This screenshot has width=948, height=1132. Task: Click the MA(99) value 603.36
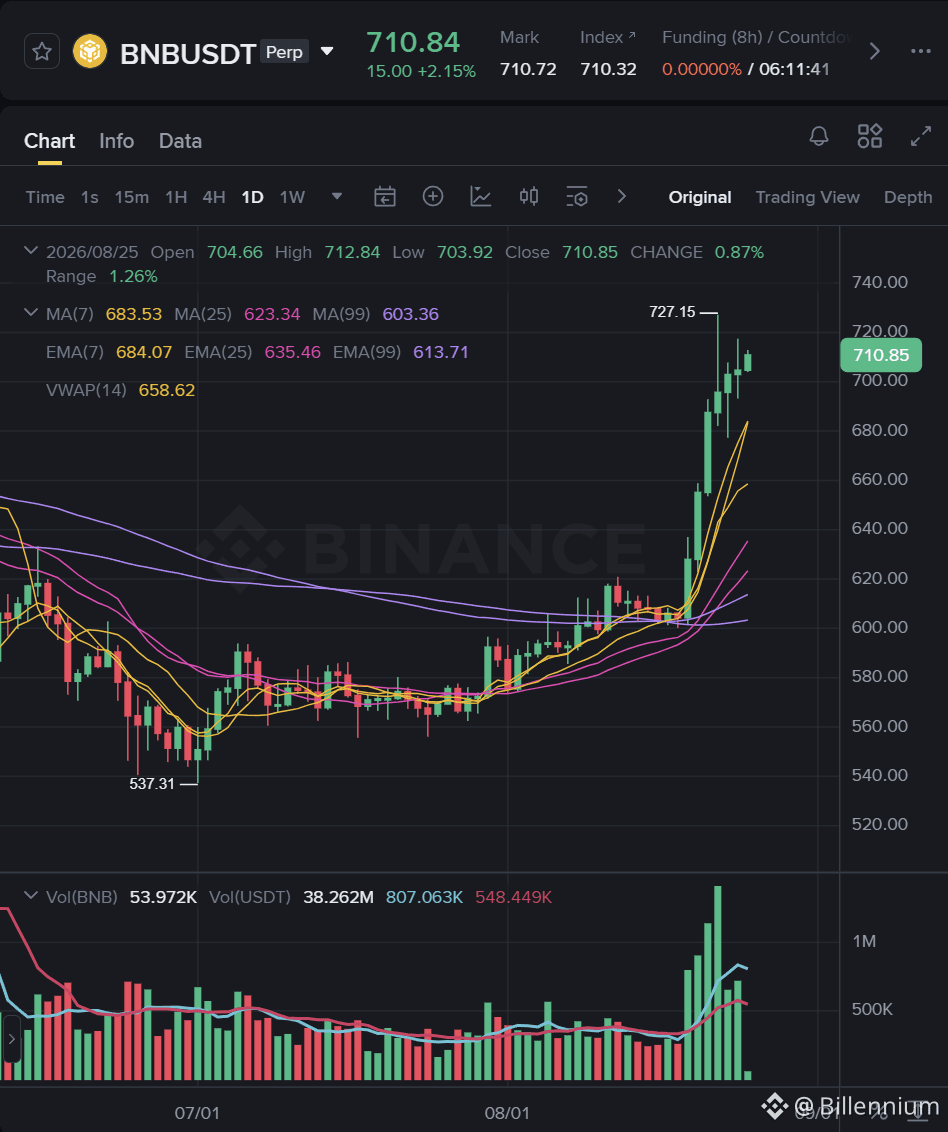point(410,314)
